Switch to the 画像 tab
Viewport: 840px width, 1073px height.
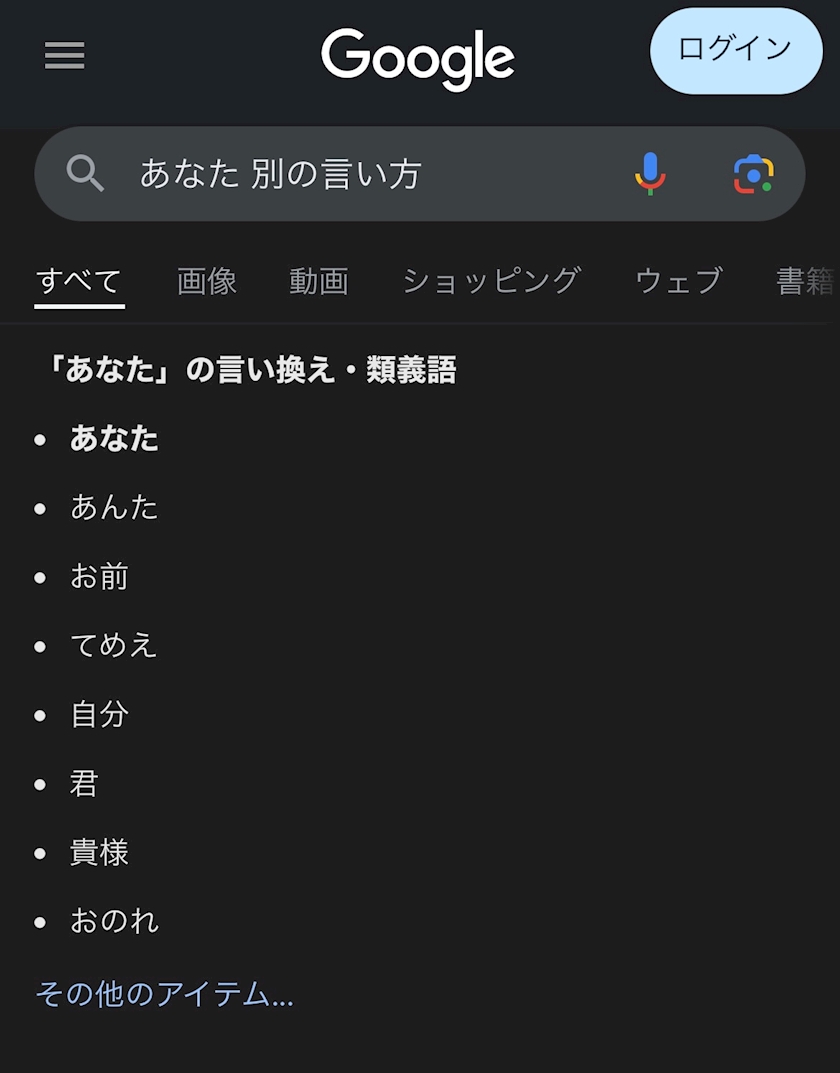click(207, 281)
